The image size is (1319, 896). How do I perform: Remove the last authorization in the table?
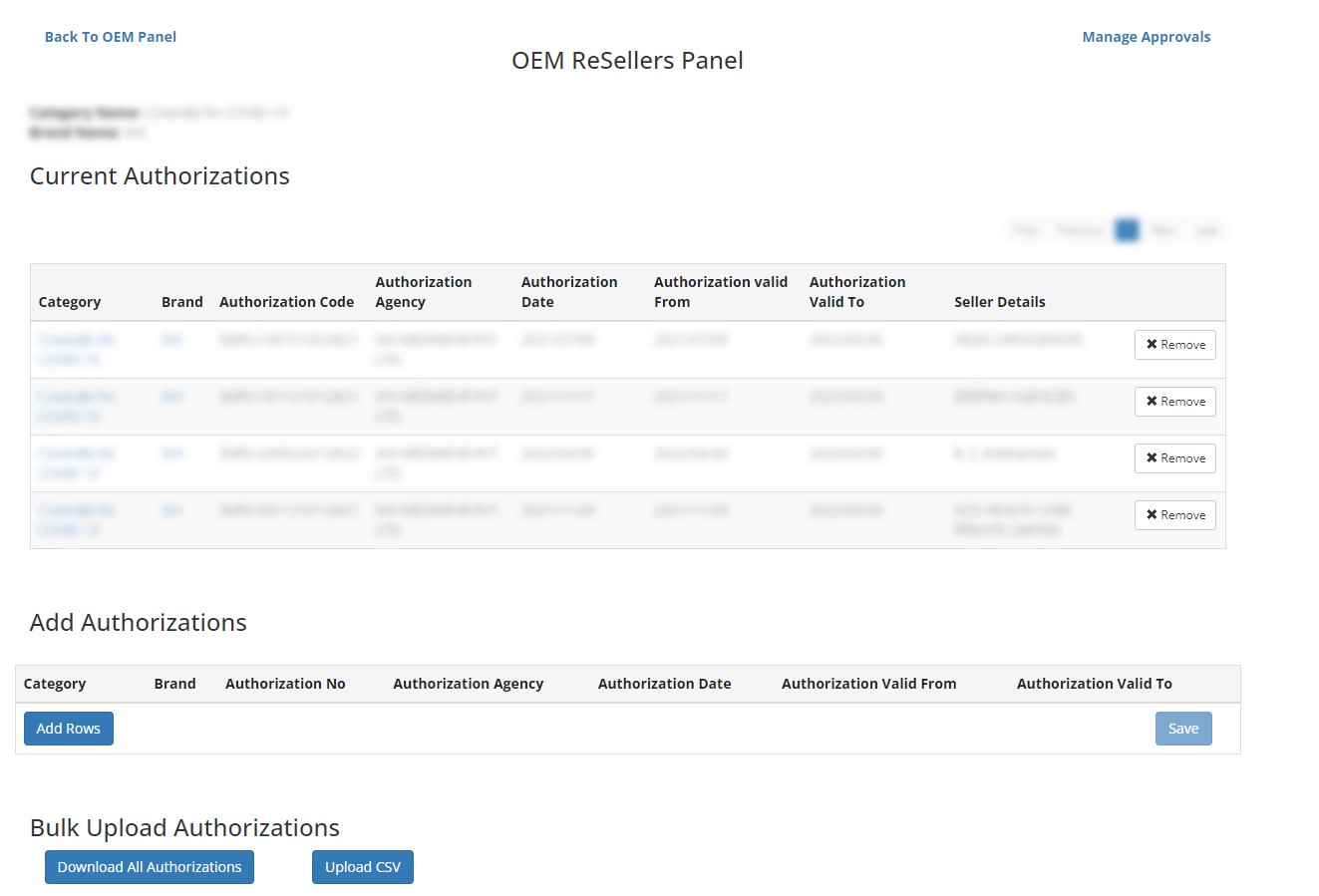(x=1174, y=514)
